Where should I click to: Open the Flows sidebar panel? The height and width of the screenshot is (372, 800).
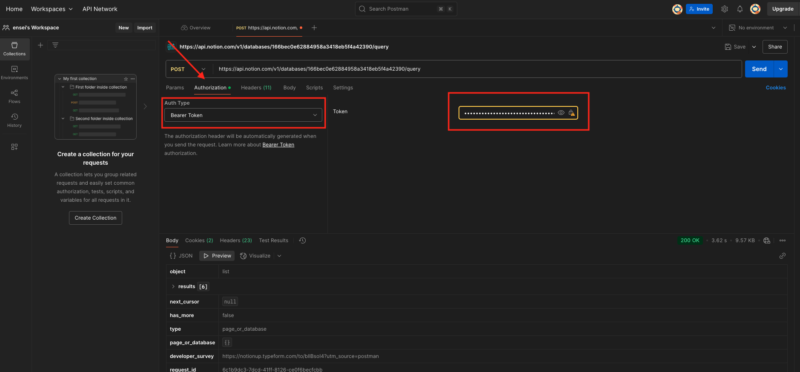14,96
